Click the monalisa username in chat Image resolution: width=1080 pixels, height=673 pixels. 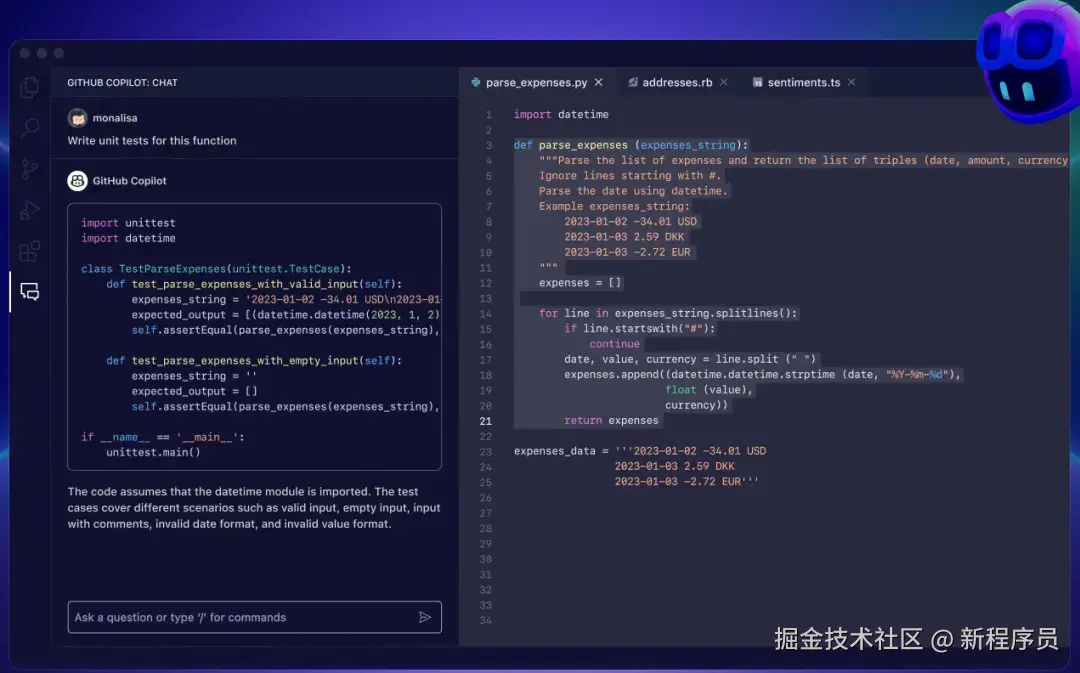pyautogui.click(x=114, y=118)
